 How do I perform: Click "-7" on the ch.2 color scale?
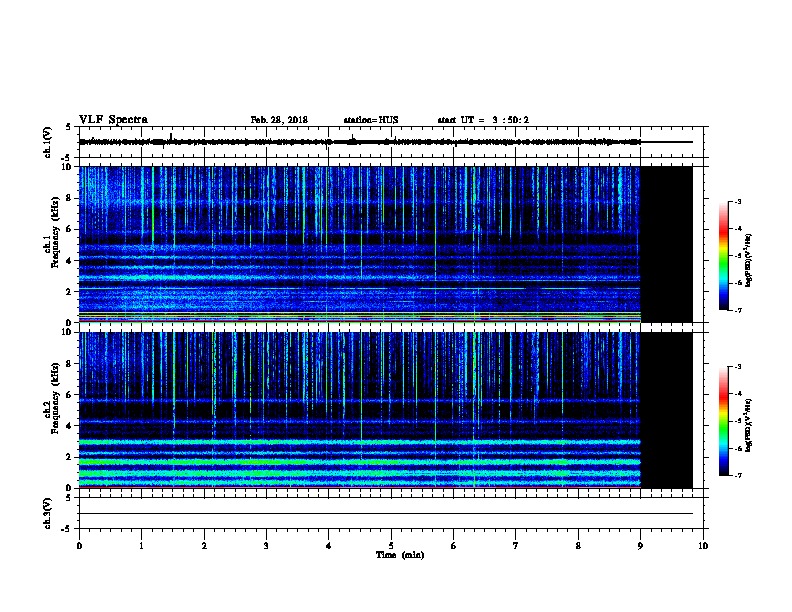point(737,476)
